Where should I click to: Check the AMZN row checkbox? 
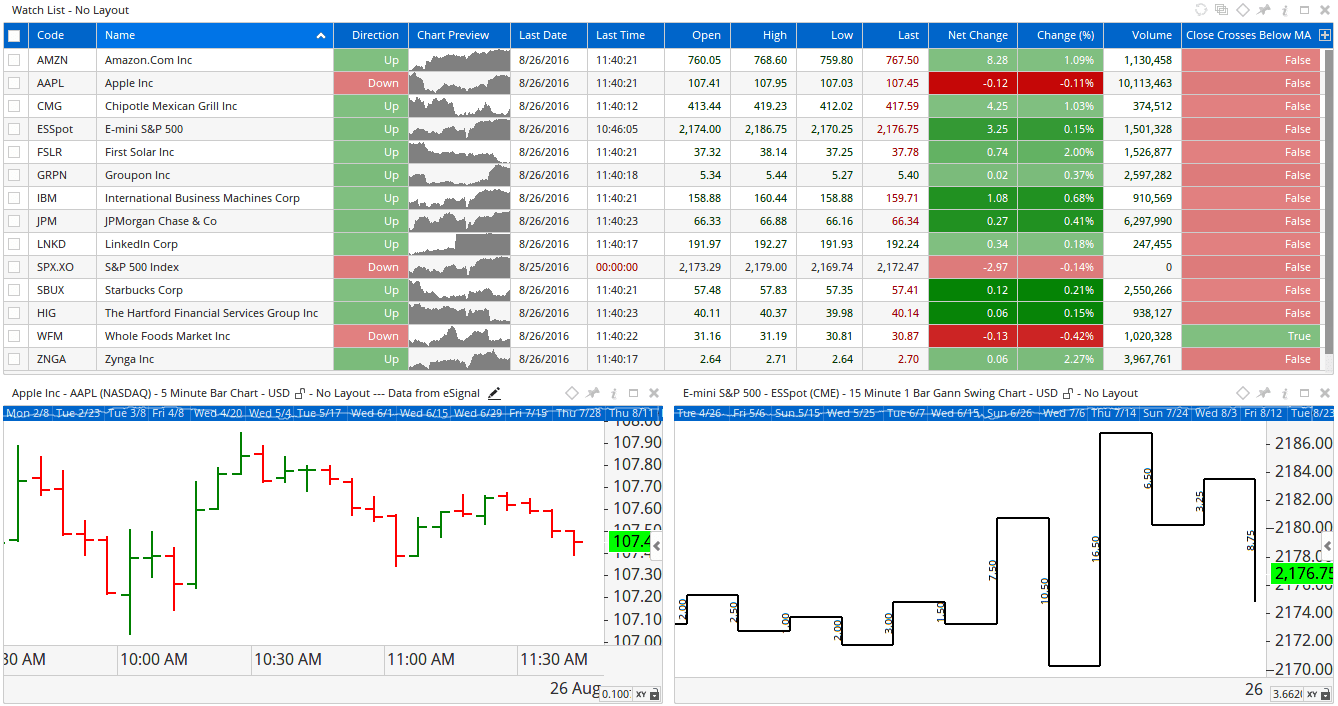tap(14, 60)
